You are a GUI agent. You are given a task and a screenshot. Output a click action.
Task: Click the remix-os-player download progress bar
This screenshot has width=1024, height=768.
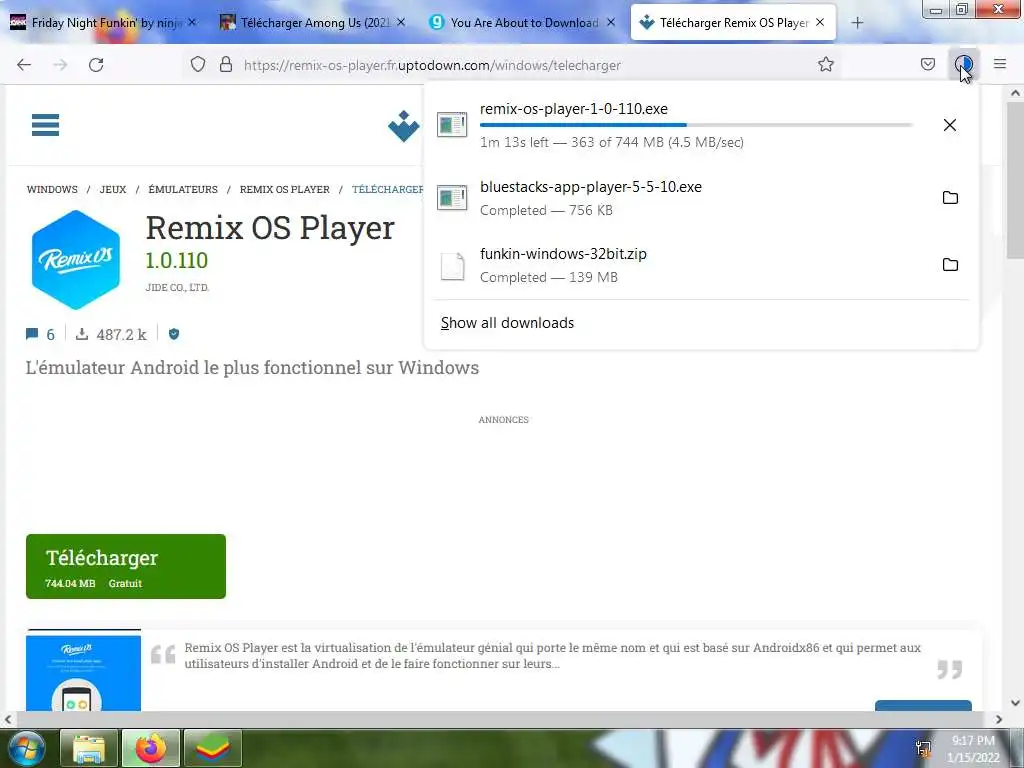pyautogui.click(x=696, y=124)
